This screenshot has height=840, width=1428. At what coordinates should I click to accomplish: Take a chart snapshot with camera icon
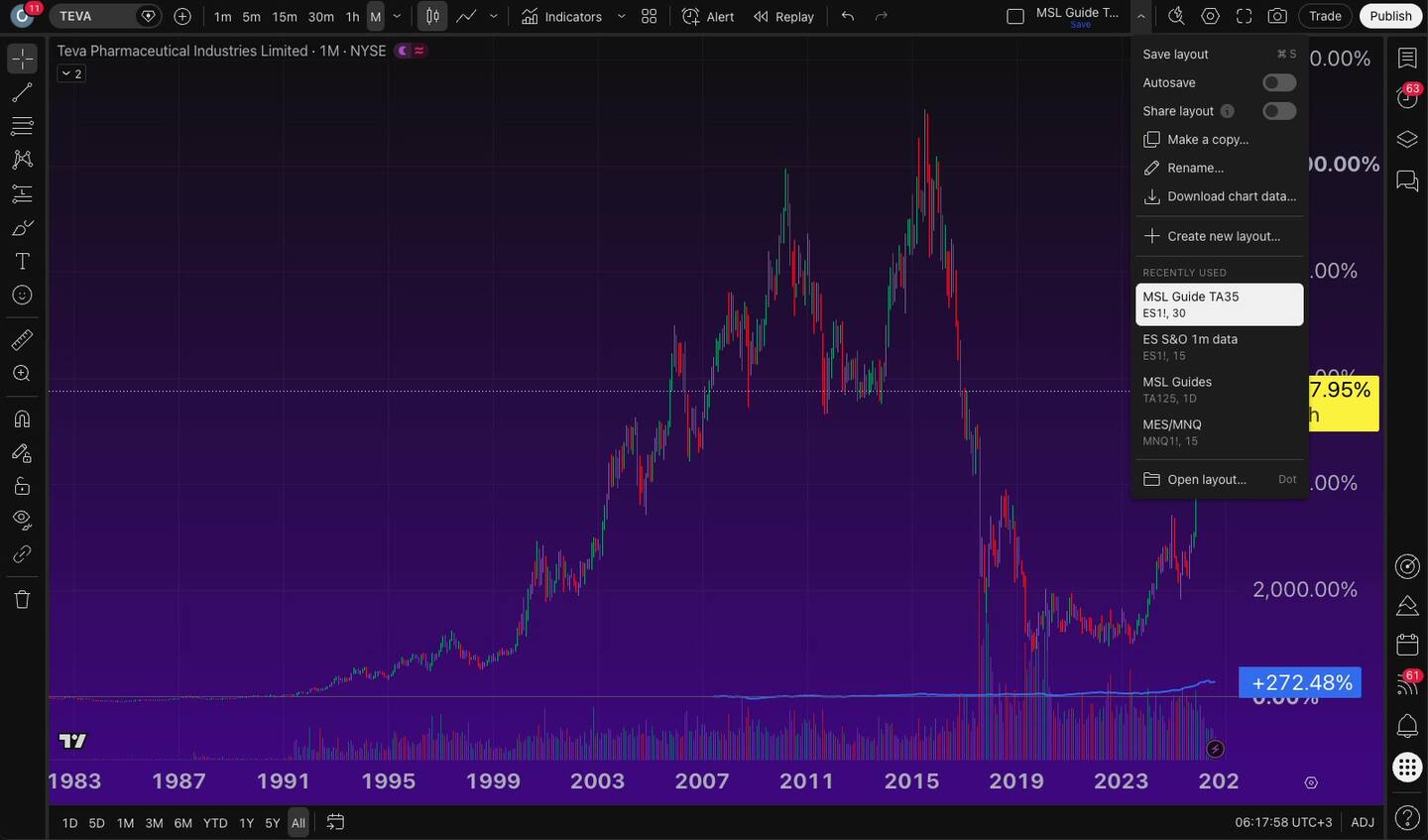[x=1278, y=16]
